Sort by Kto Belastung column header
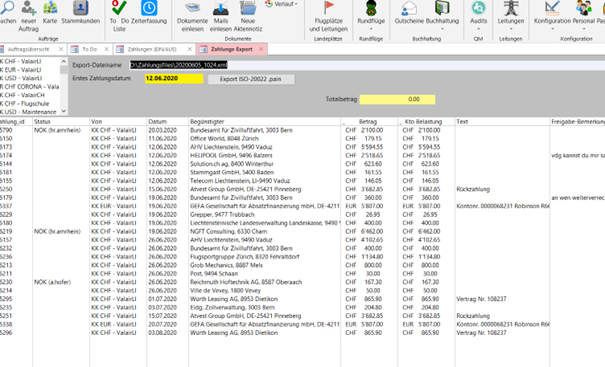The image size is (605, 367). [426, 122]
